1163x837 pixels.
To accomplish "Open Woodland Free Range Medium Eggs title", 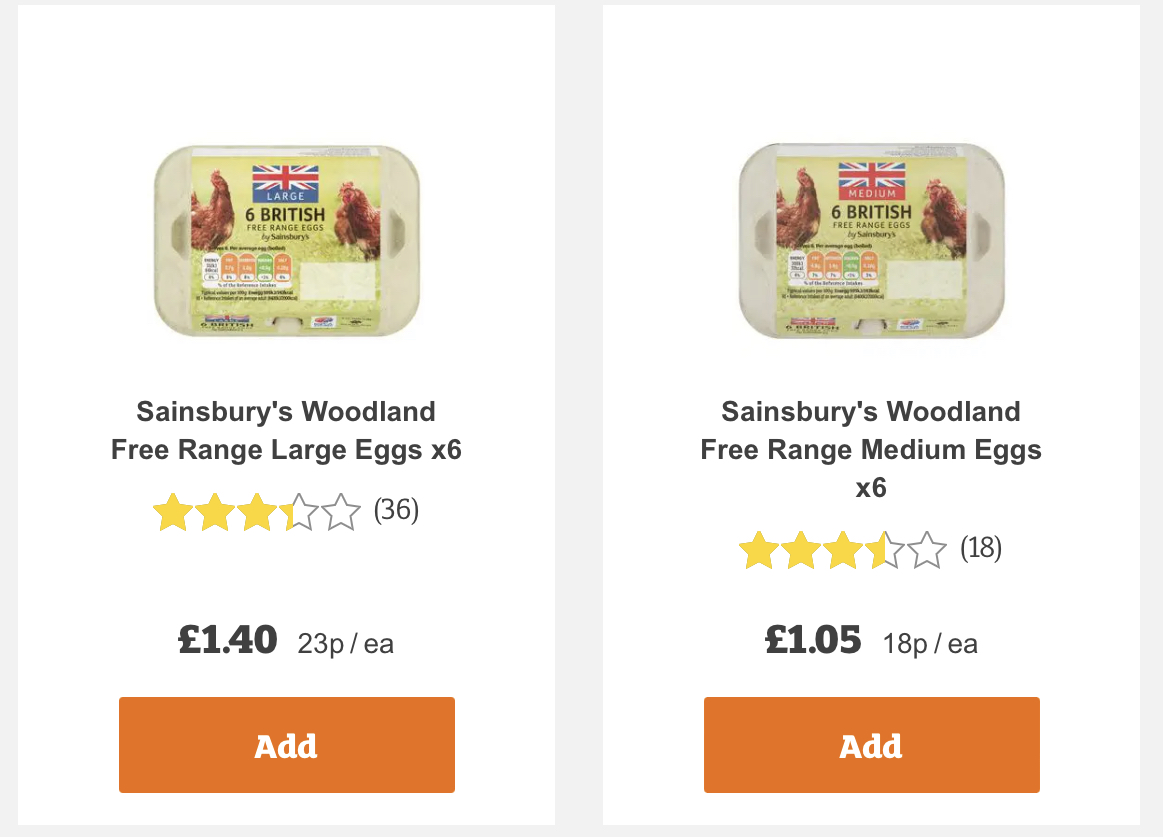I will (x=871, y=450).
